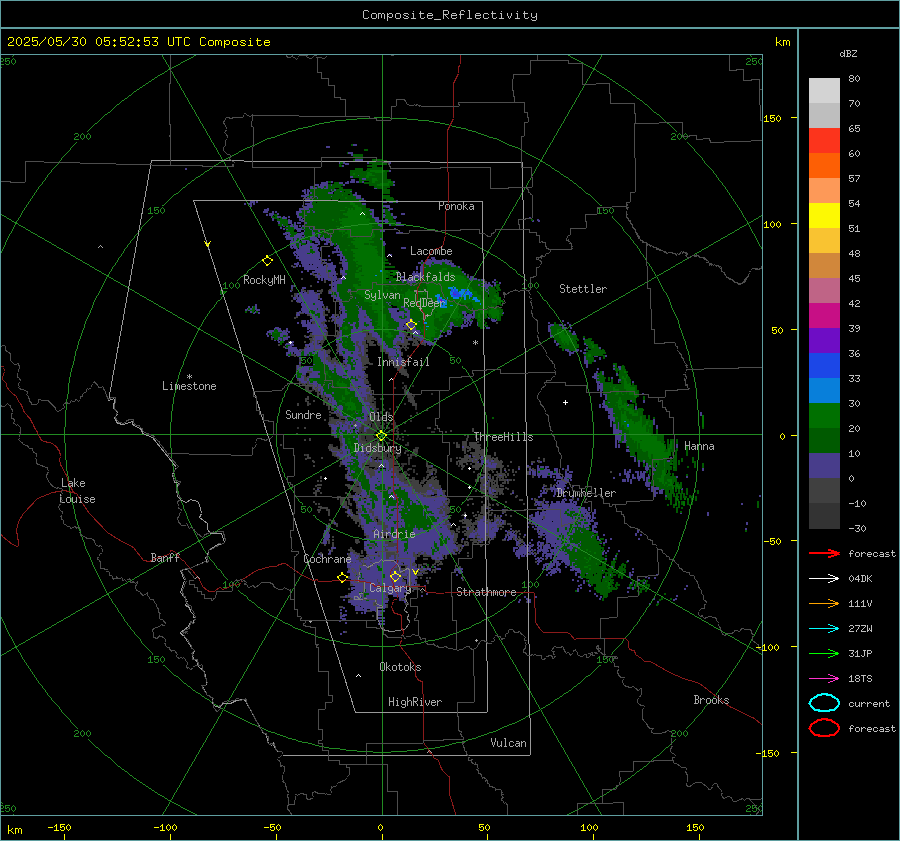900x841 pixels.
Task: Click the yellow diamond marker near RockyMH
Action: click(267, 261)
